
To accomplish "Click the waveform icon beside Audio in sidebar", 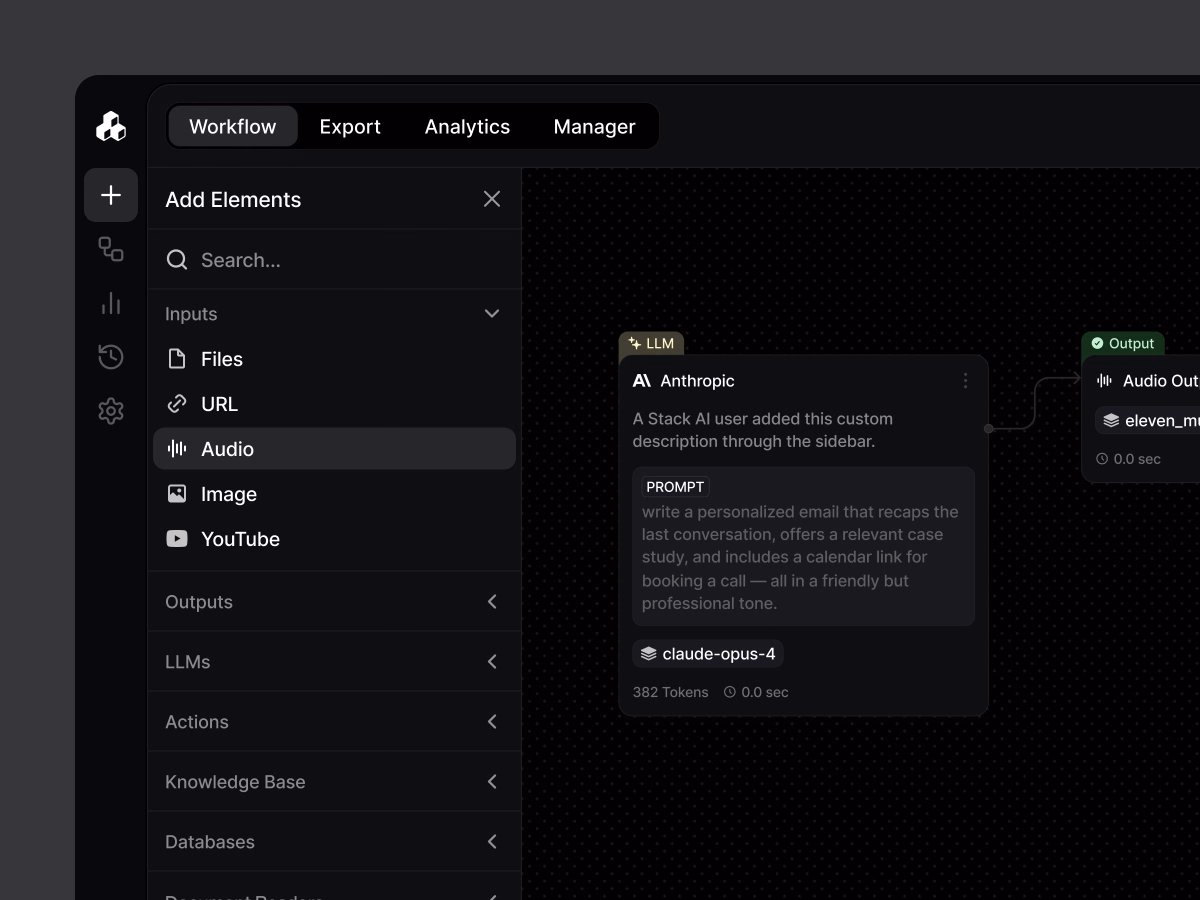I will (x=177, y=449).
